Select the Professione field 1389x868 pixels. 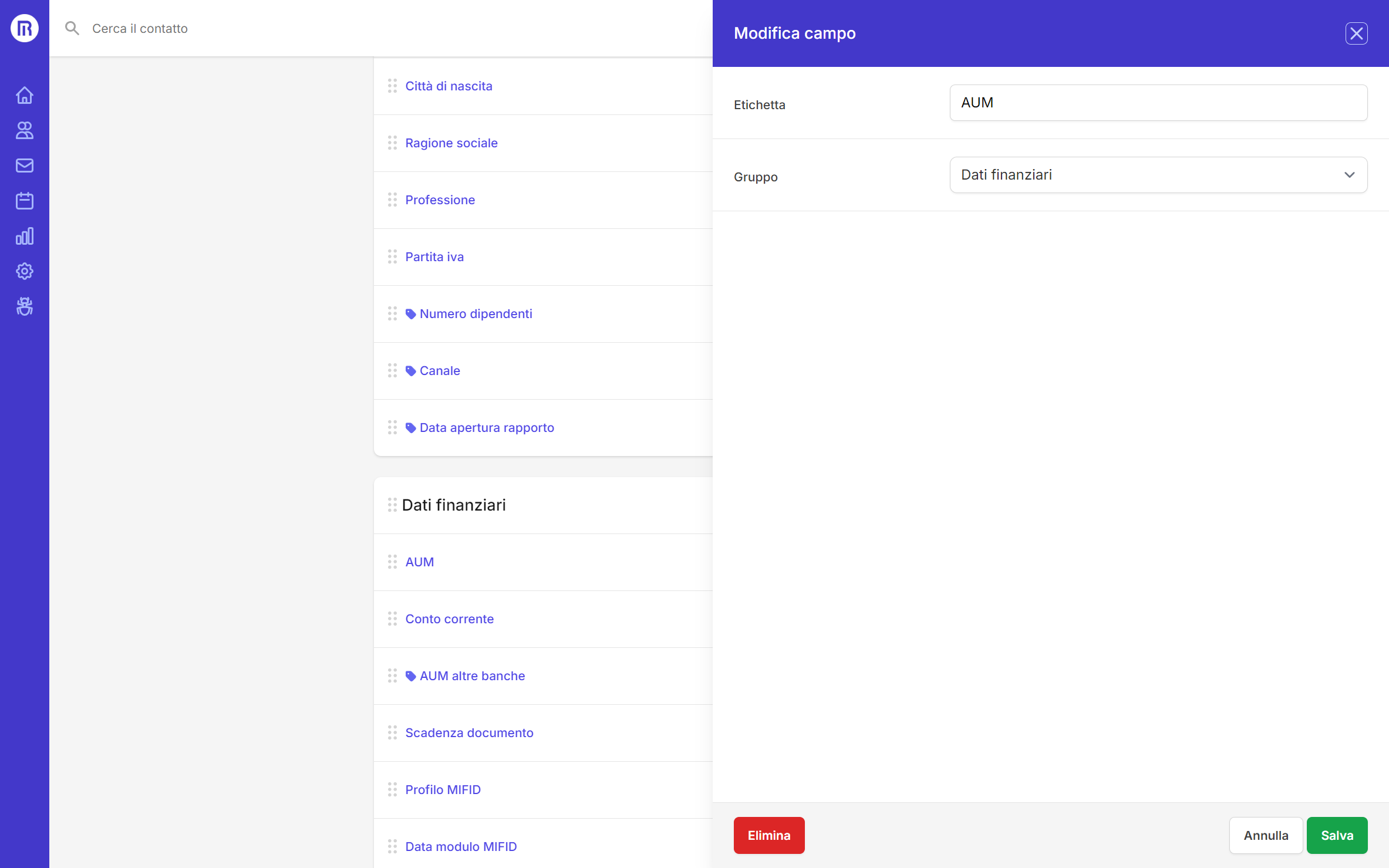pos(440,200)
